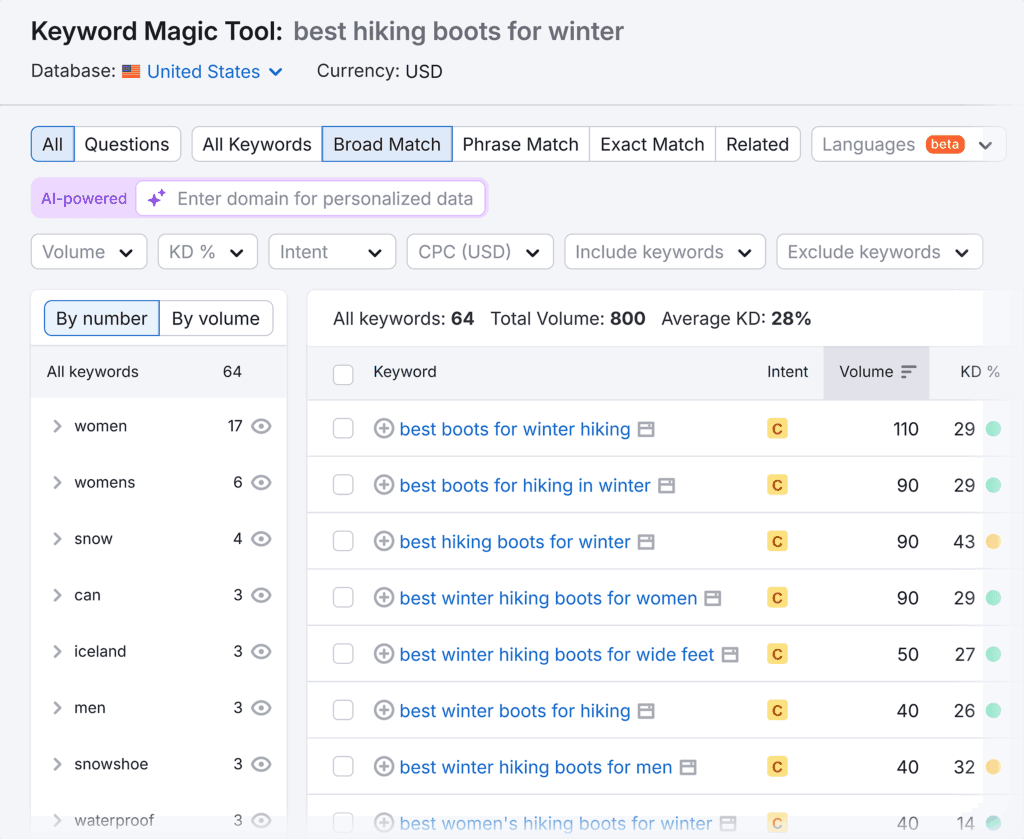Check the box for 'best winter hiking boots for women'

point(343,598)
